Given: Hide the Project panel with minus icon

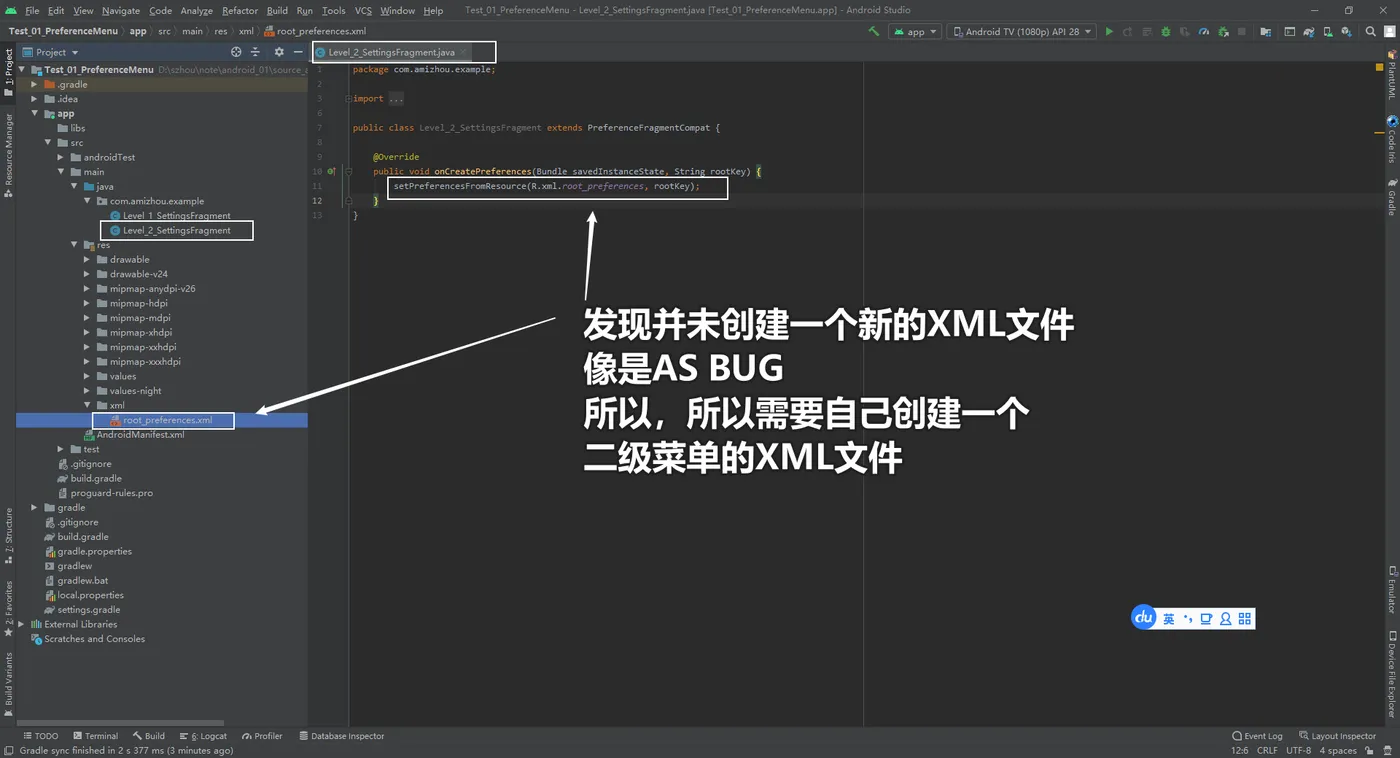Looking at the screenshot, I should point(297,52).
